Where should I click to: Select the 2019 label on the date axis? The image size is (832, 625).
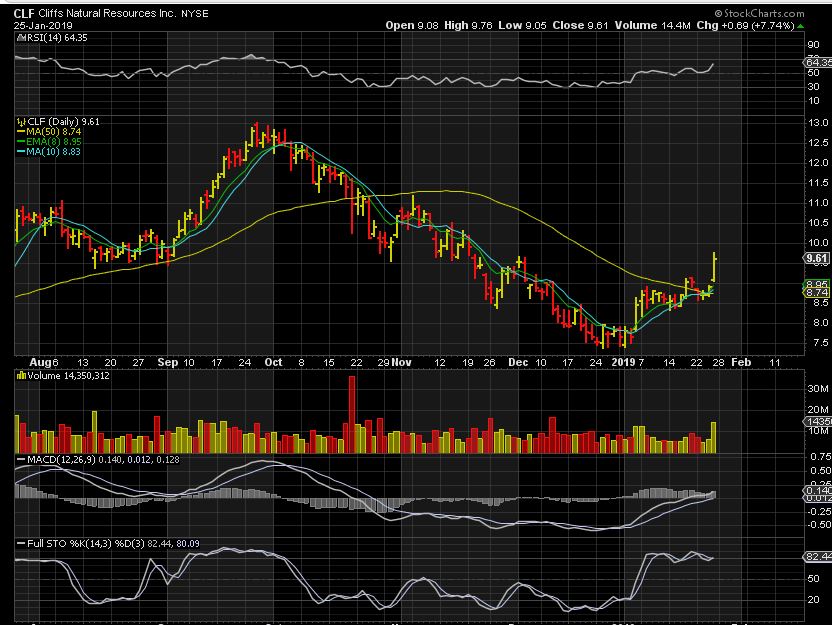pyautogui.click(x=623, y=361)
